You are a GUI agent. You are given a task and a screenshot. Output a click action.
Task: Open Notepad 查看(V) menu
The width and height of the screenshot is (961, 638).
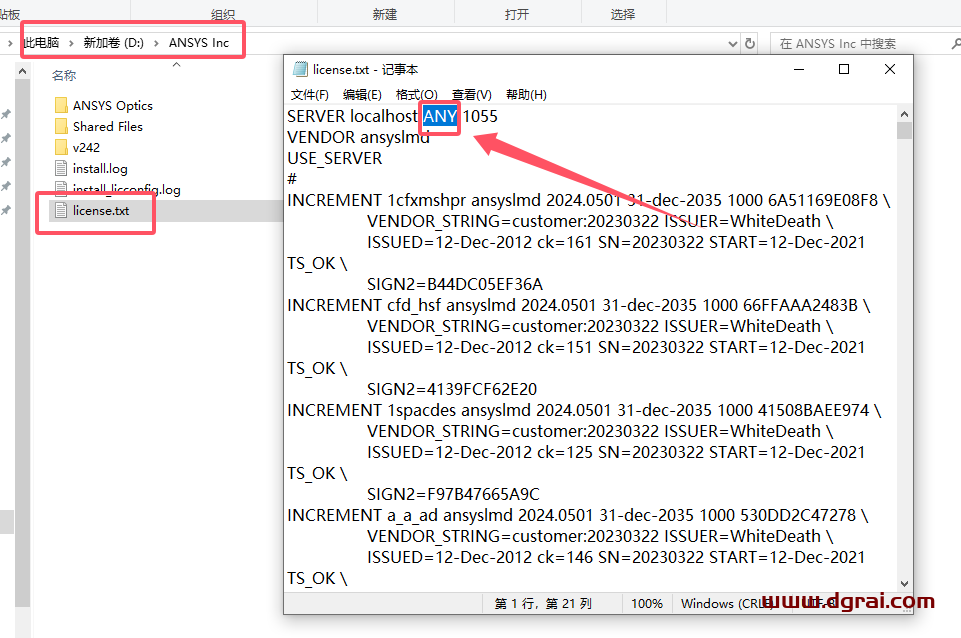pyautogui.click(x=471, y=94)
